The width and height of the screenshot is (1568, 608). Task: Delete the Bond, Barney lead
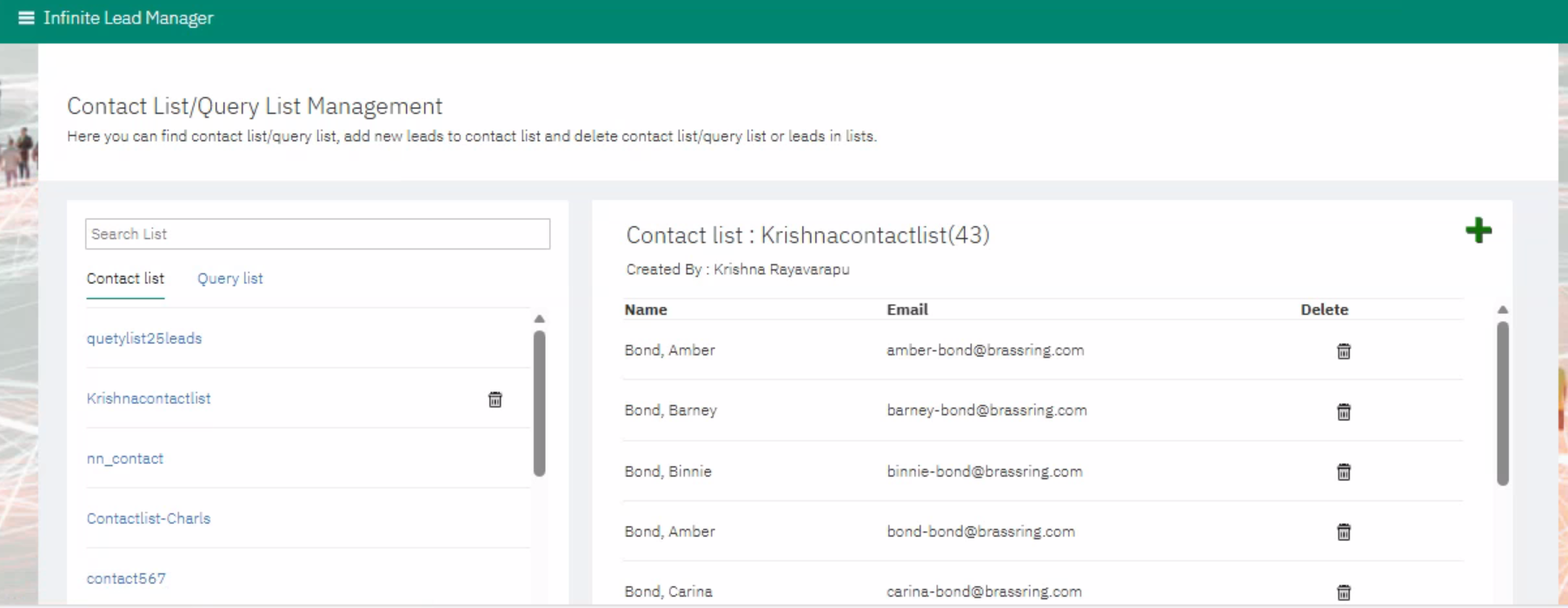click(1343, 411)
